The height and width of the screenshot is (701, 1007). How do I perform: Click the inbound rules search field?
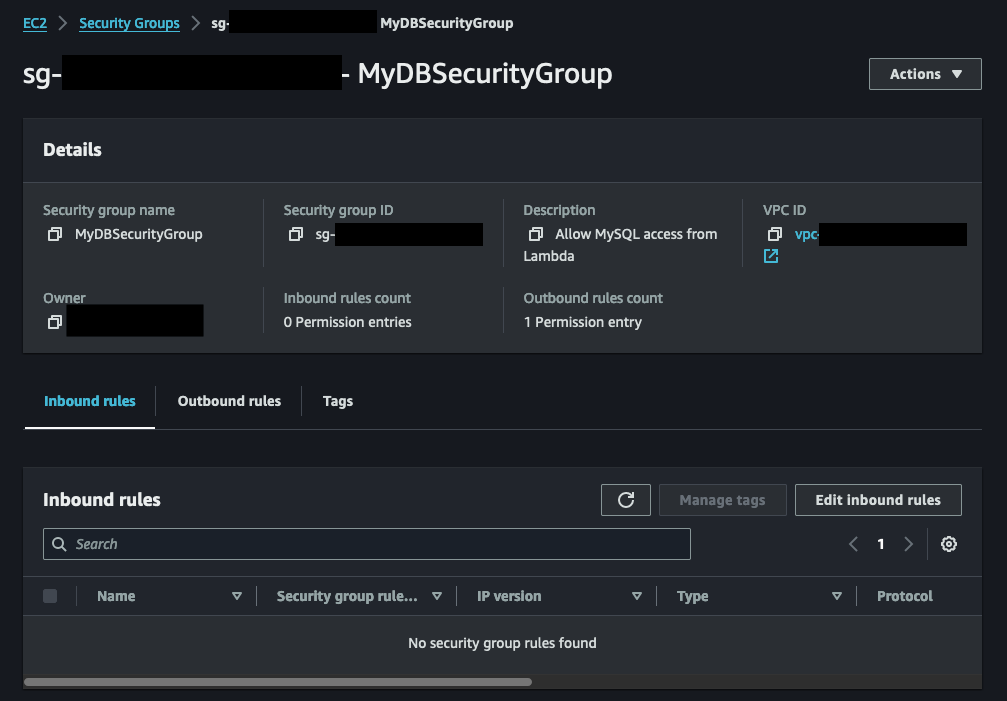pyautogui.click(x=367, y=544)
